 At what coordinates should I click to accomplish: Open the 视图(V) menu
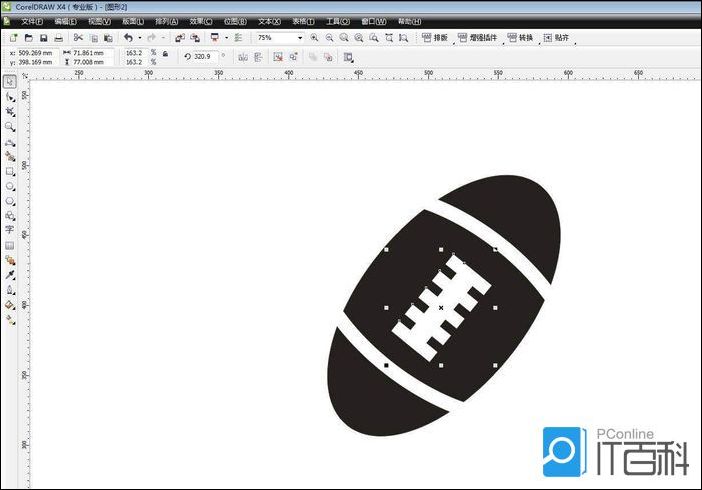pyautogui.click(x=99, y=21)
